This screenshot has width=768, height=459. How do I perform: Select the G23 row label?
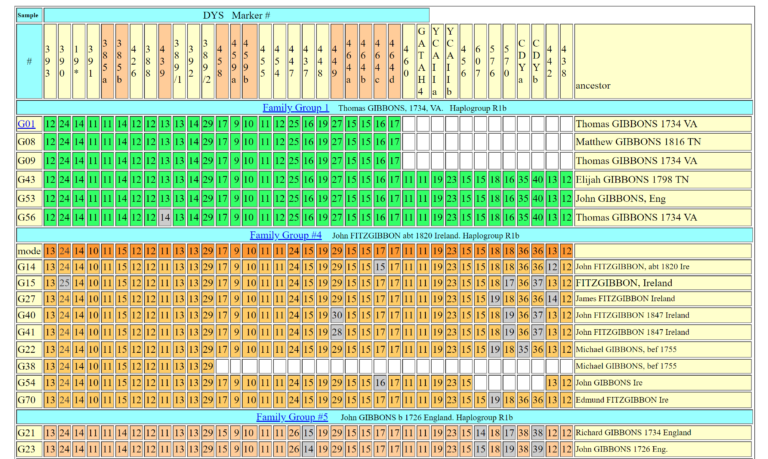pos(27,450)
